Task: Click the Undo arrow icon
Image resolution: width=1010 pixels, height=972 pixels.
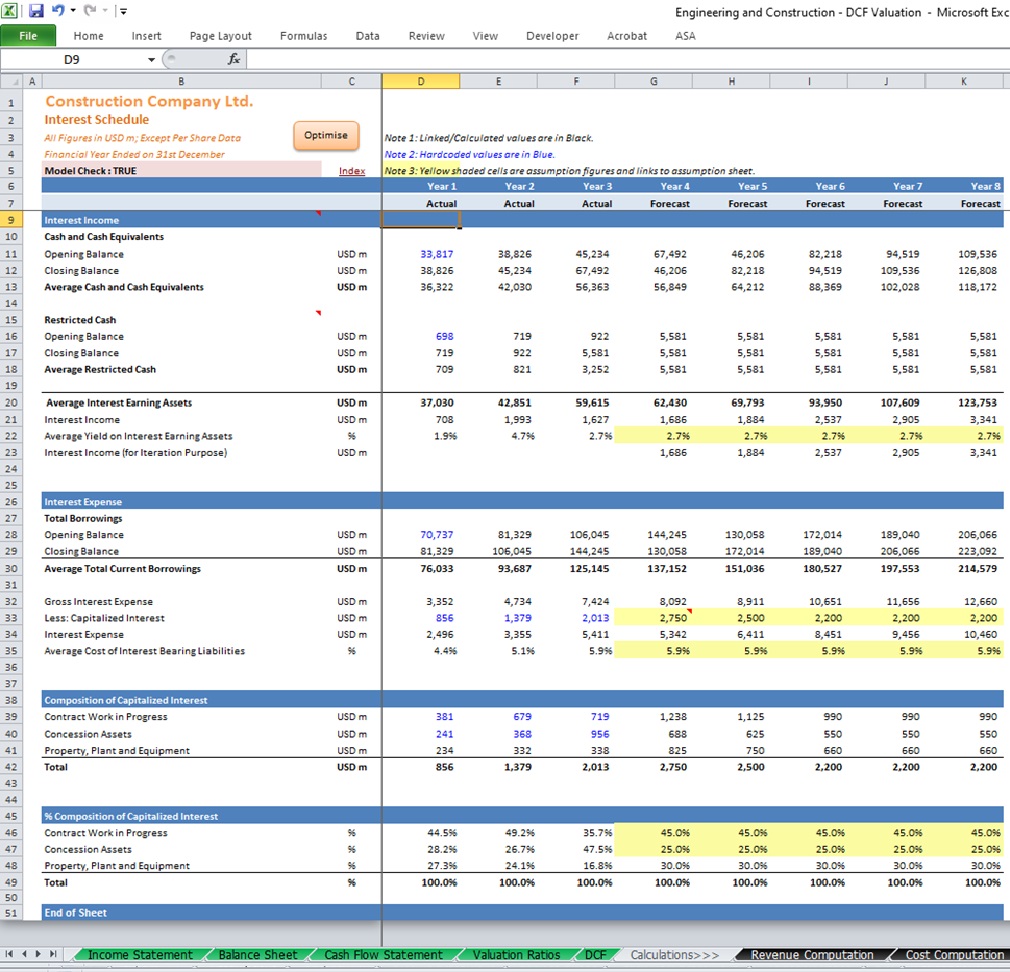Action: click(x=58, y=10)
